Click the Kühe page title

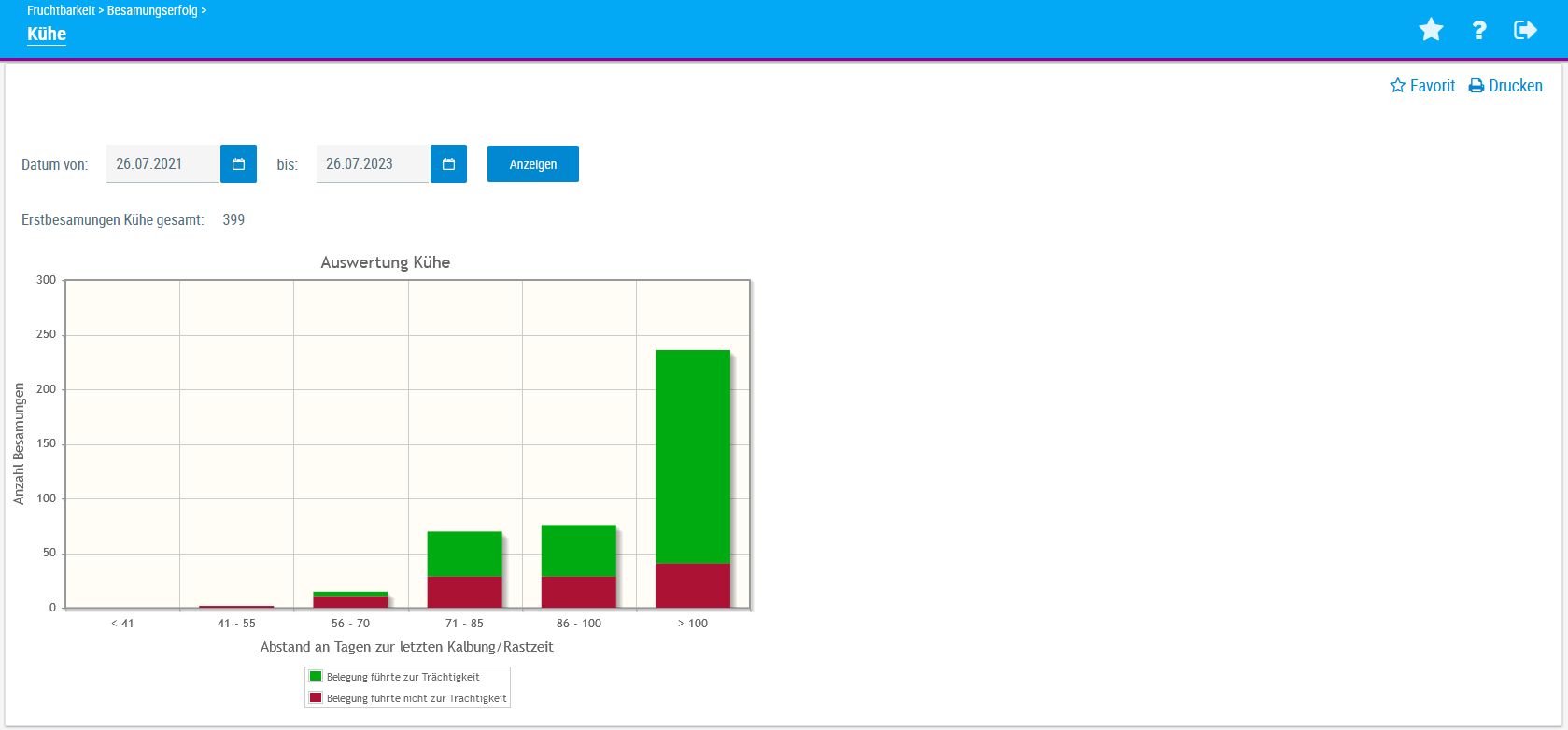[x=47, y=35]
